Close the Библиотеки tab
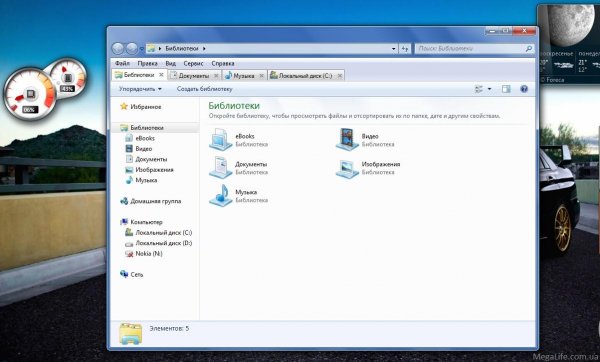The width and height of the screenshot is (600, 362). 161,75
